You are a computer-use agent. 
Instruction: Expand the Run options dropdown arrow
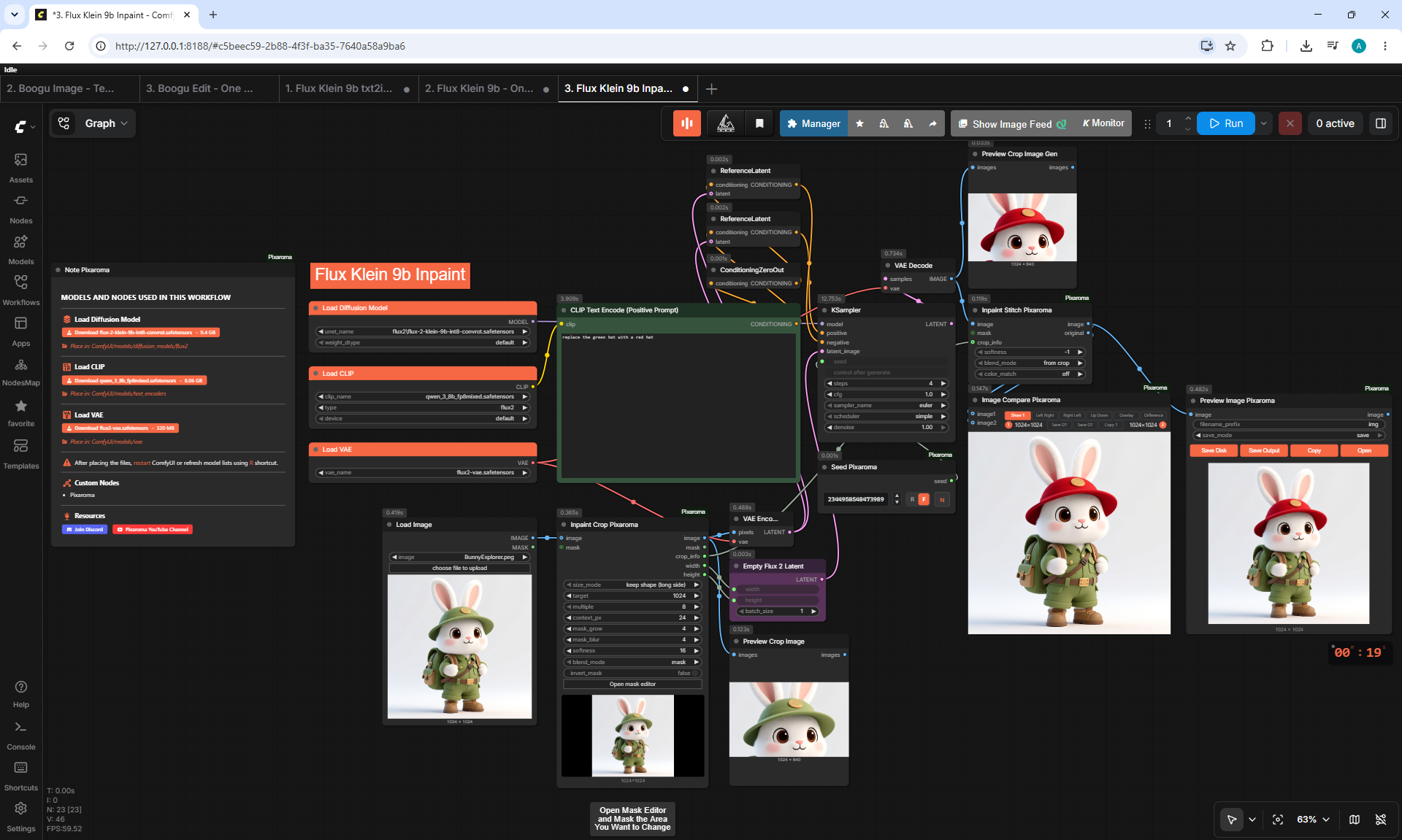[1263, 123]
